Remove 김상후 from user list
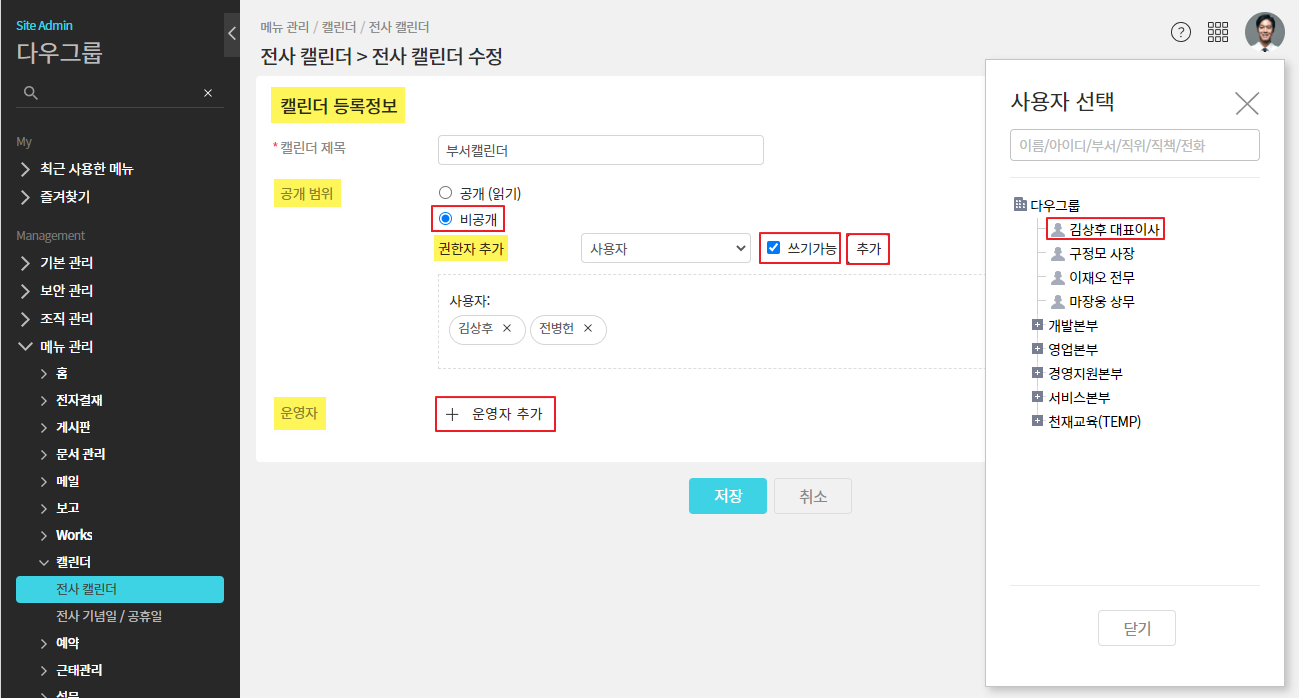 (x=507, y=328)
